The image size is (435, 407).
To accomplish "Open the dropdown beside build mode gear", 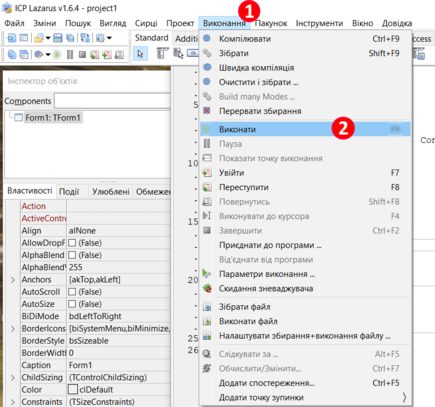I will pyautogui.click(x=48, y=54).
